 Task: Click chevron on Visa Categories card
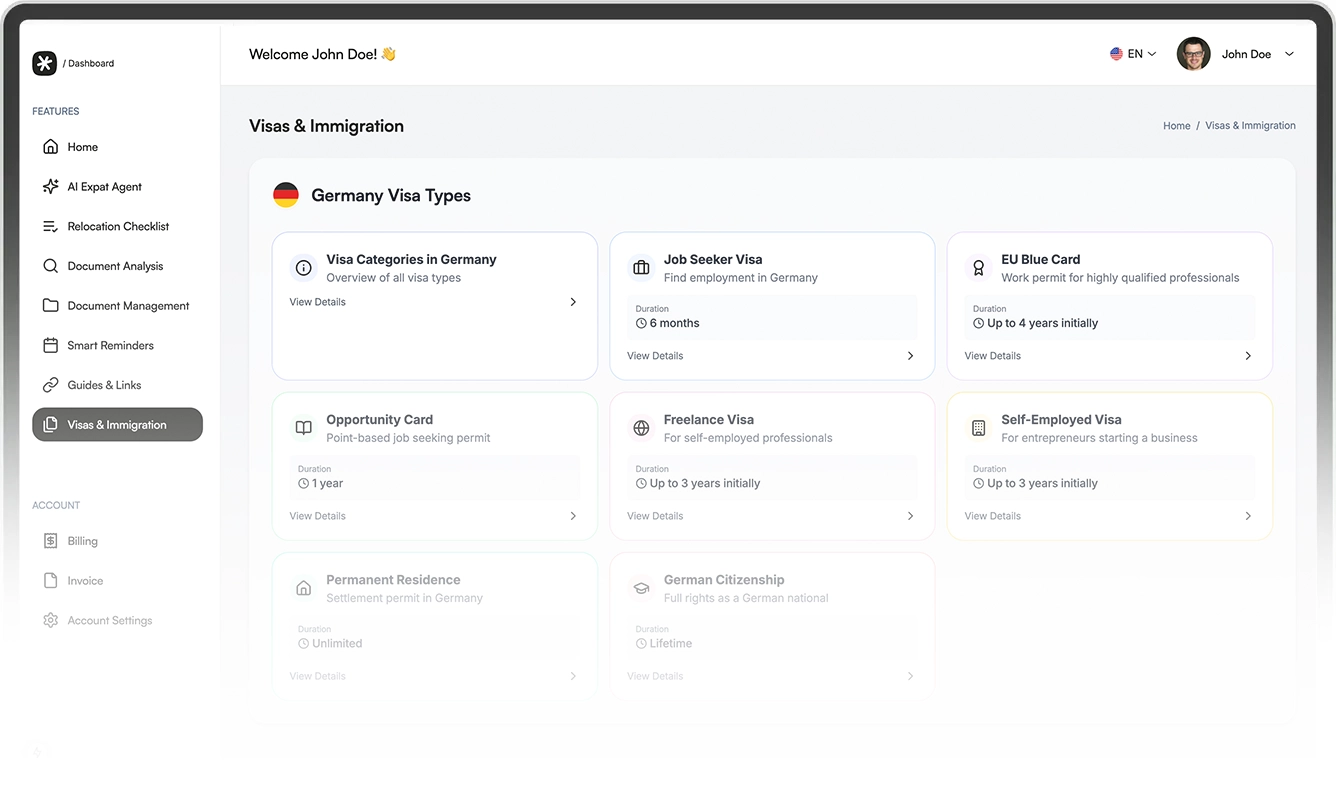(573, 302)
